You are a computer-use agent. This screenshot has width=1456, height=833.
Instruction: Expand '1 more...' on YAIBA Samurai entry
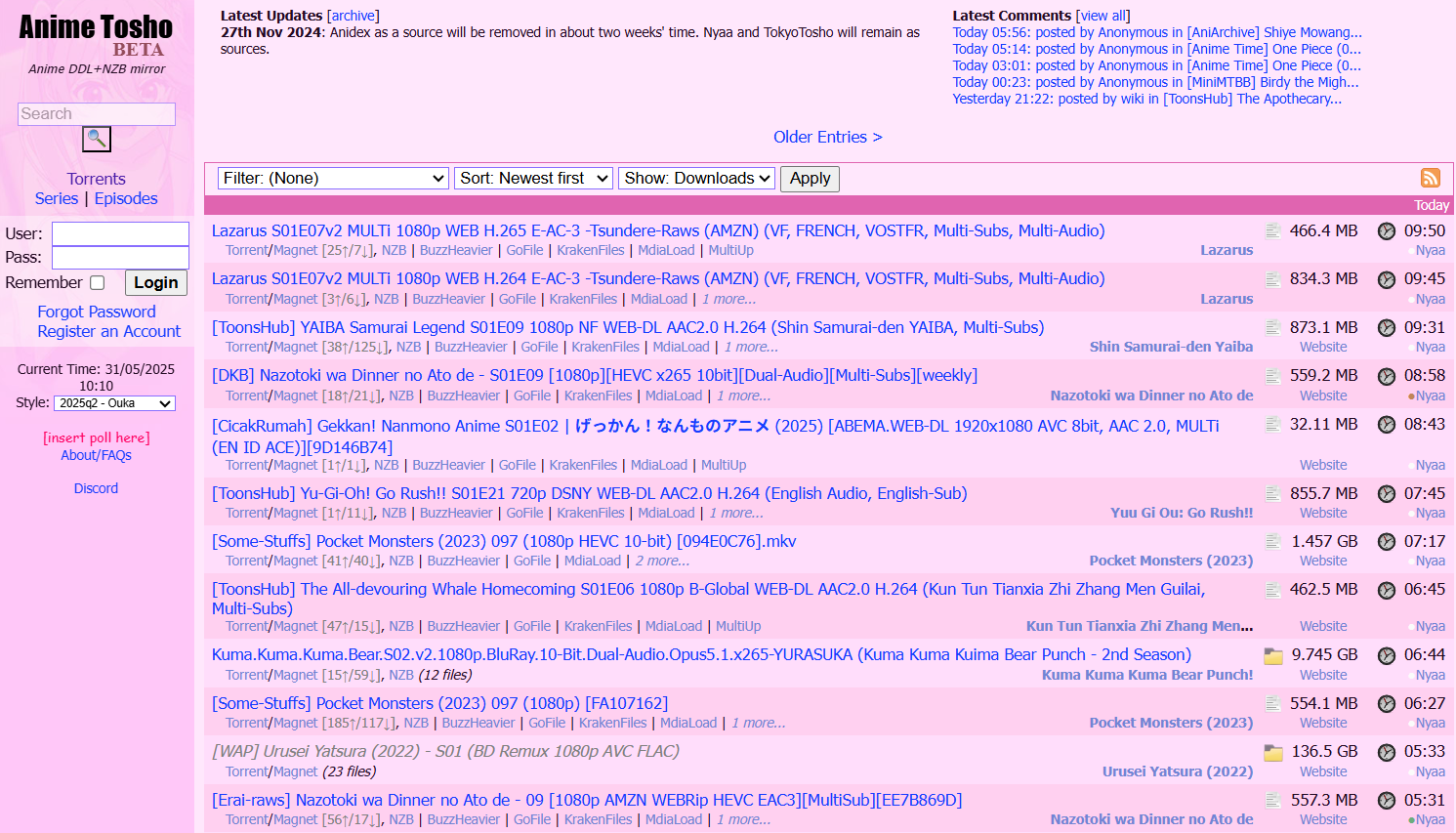751,347
